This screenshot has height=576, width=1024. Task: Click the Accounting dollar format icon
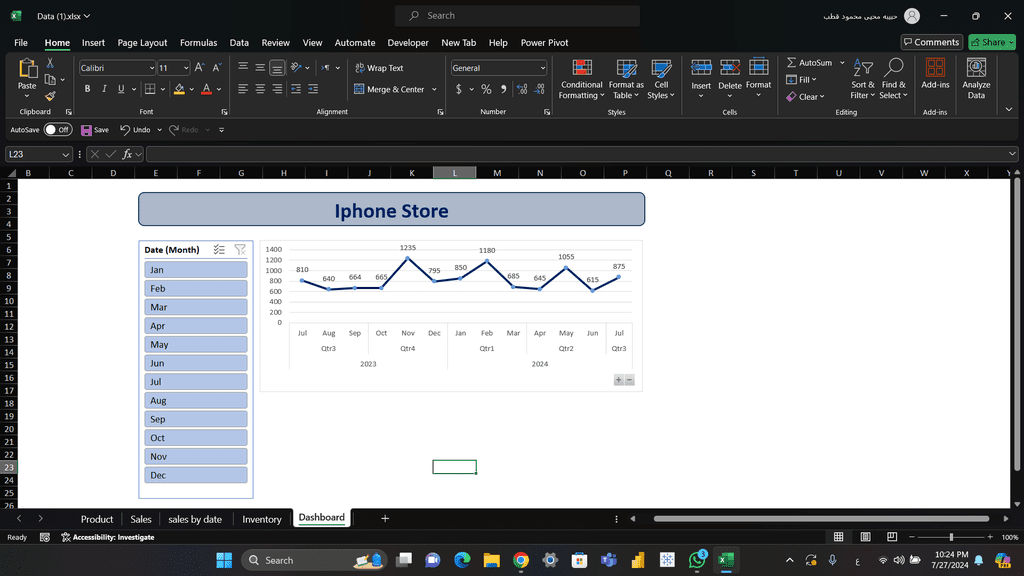(x=459, y=89)
